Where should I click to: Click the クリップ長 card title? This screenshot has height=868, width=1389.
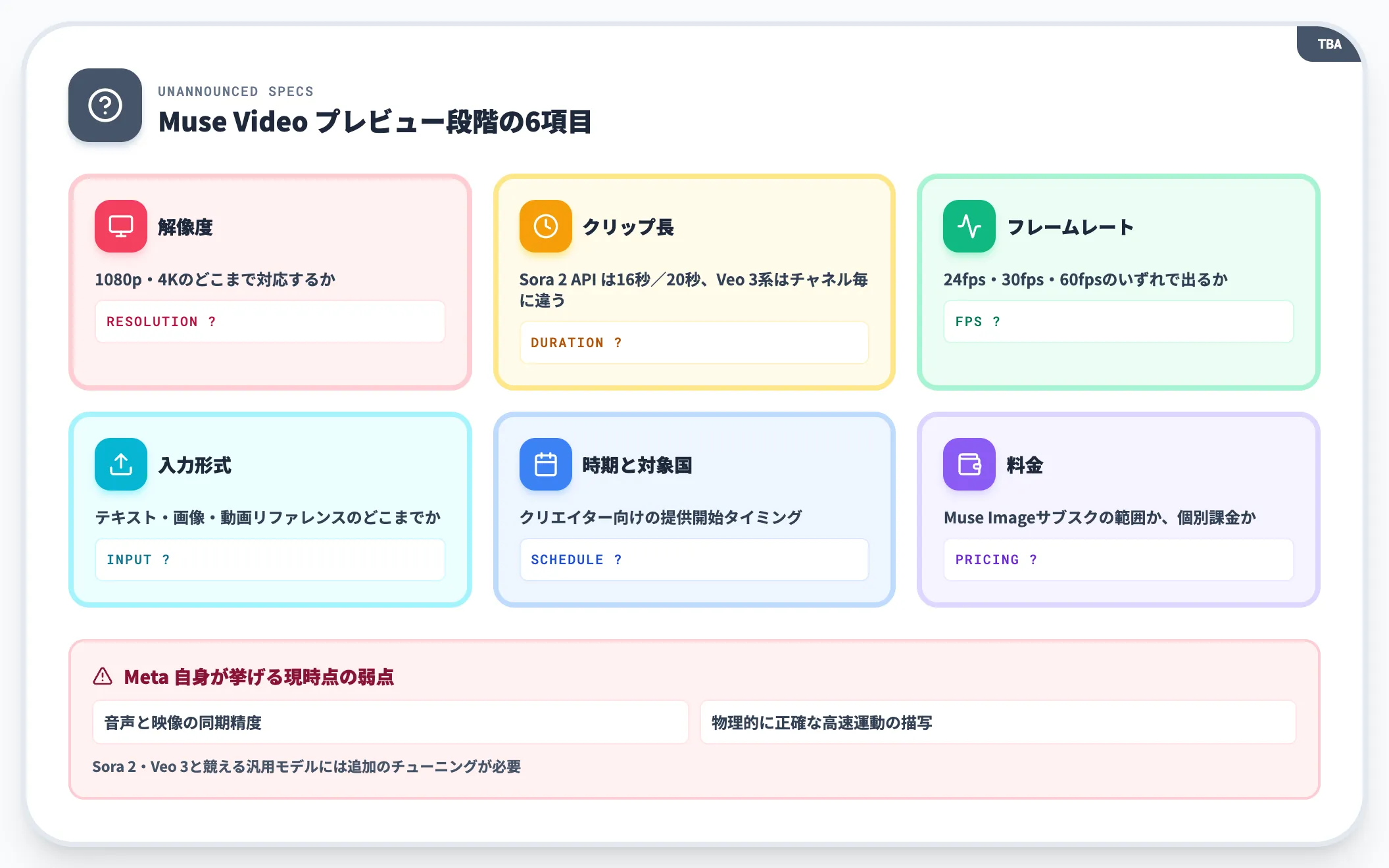628,227
